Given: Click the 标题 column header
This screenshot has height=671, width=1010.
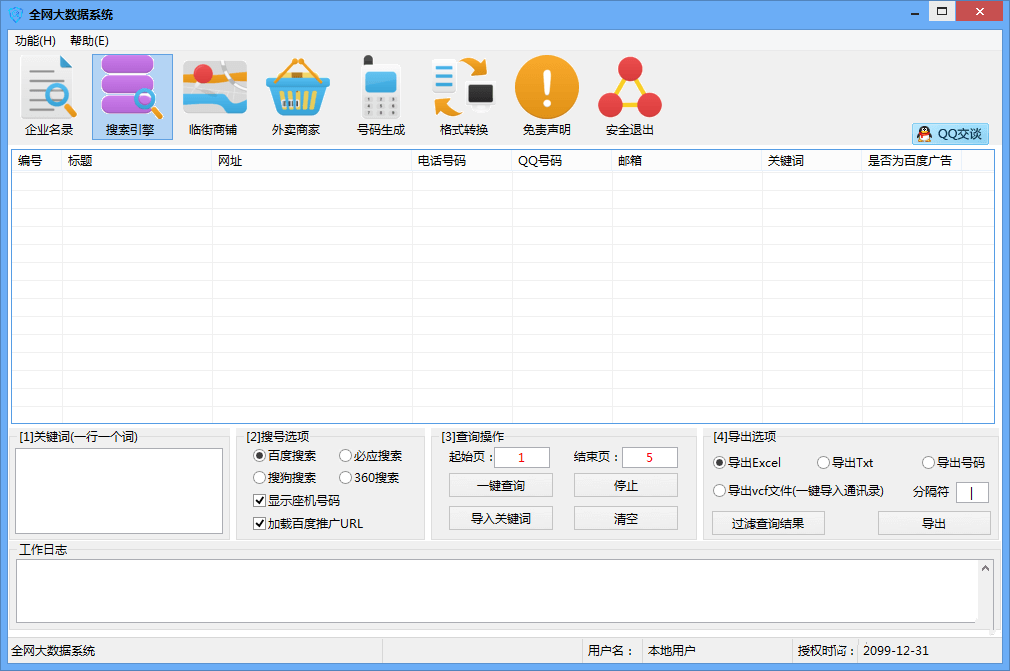Looking at the screenshot, I should [137, 161].
